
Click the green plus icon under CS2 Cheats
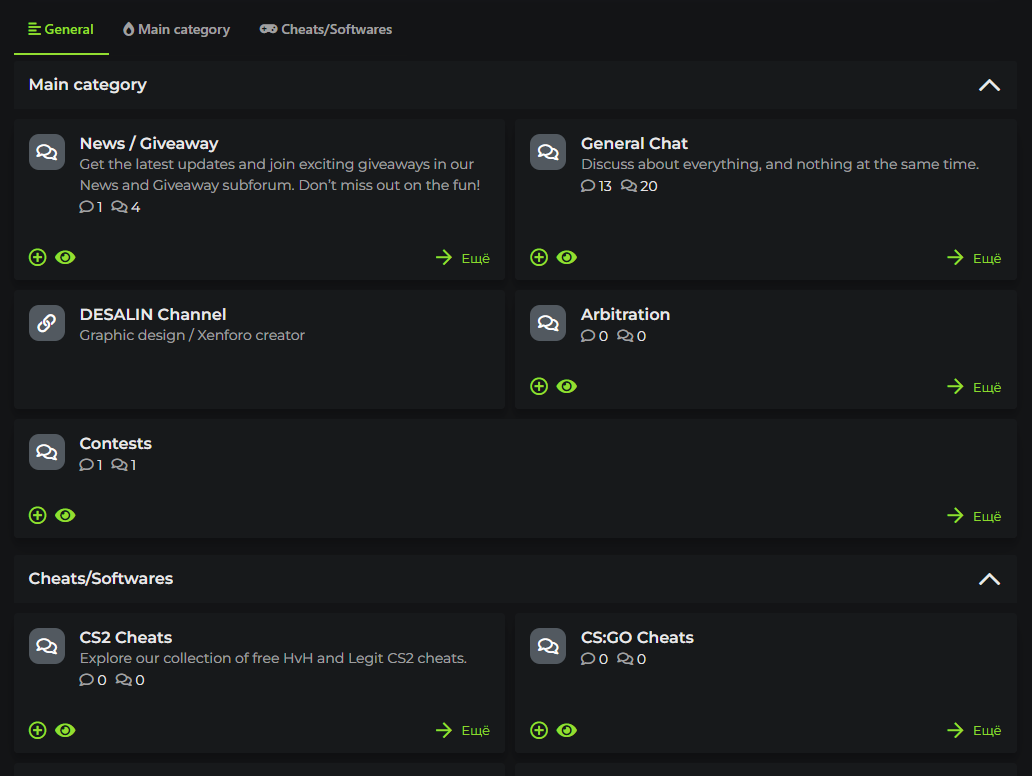tap(38, 731)
